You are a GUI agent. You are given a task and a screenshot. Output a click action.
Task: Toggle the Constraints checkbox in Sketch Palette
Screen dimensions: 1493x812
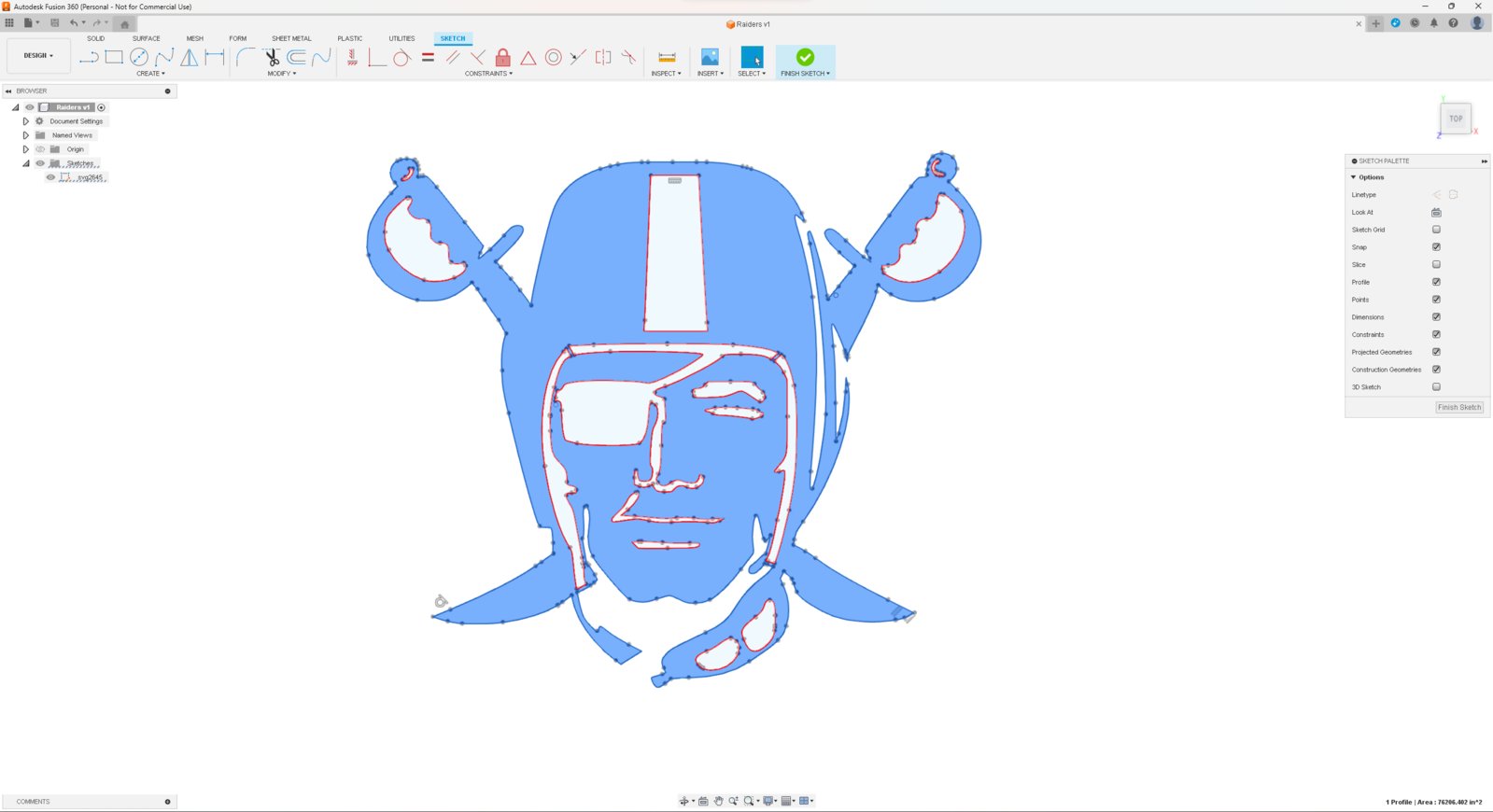point(1436,334)
